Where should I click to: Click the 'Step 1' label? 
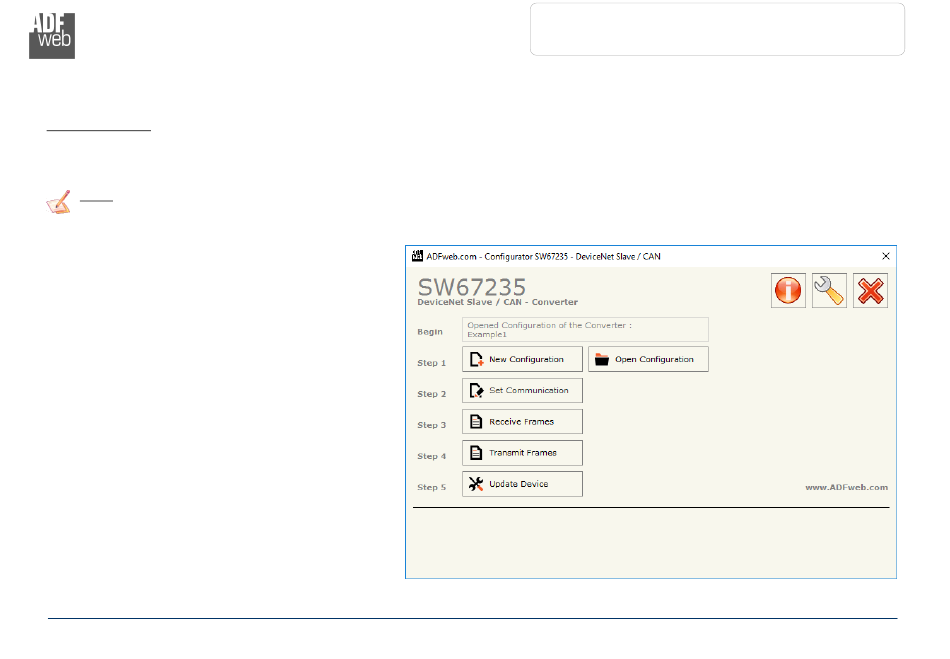(431, 363)
